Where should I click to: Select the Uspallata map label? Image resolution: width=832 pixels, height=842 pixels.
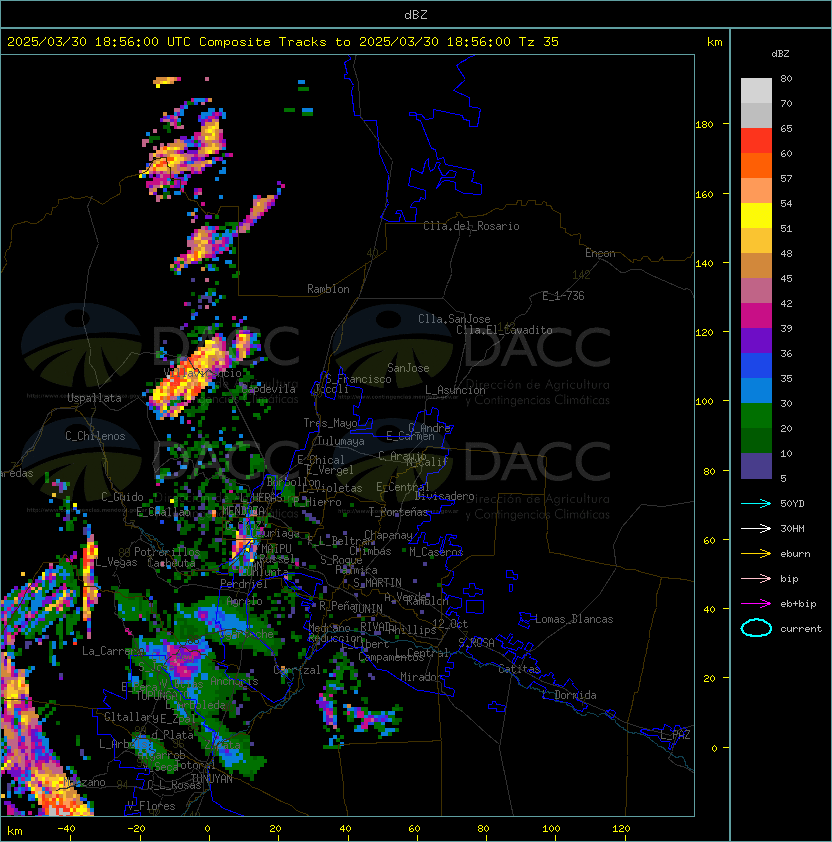click(94, 398)
